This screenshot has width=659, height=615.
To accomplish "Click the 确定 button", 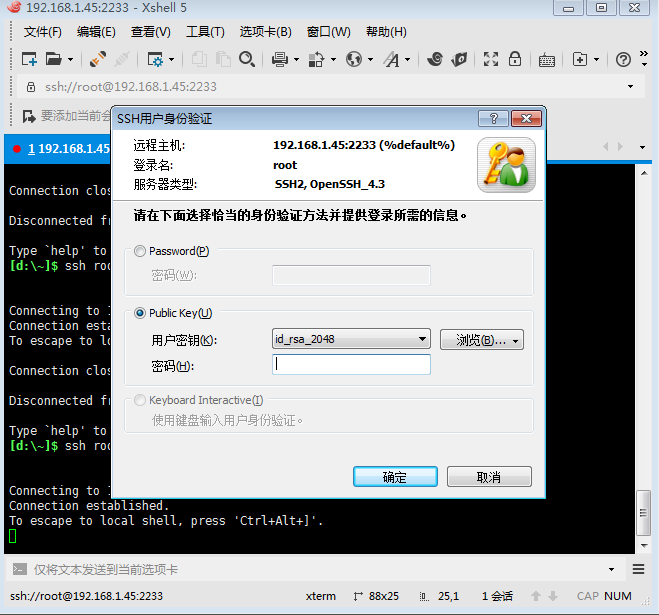I will tap(395, 477).
